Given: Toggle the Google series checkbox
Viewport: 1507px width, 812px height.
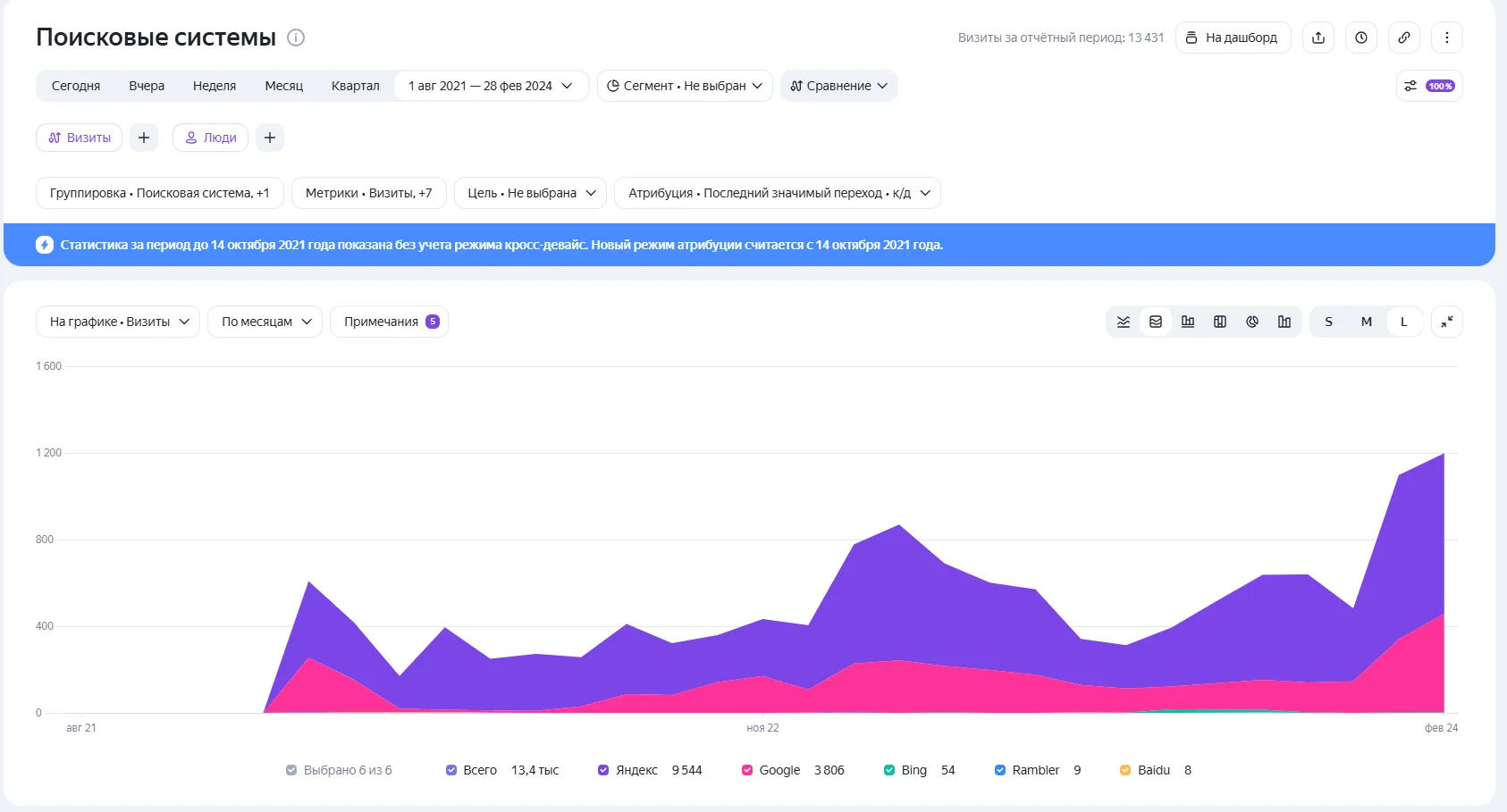Looking at the screenshot, I should click(747, 770).
